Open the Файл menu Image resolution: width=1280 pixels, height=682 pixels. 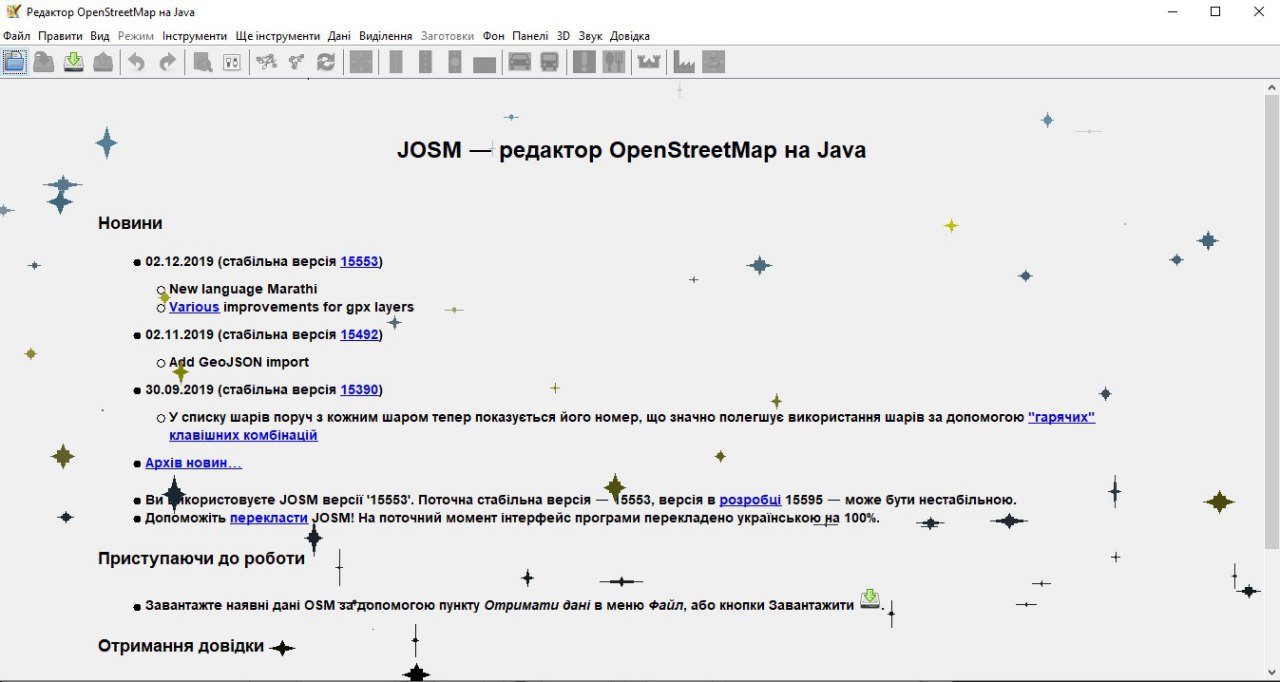click(17, 36)
